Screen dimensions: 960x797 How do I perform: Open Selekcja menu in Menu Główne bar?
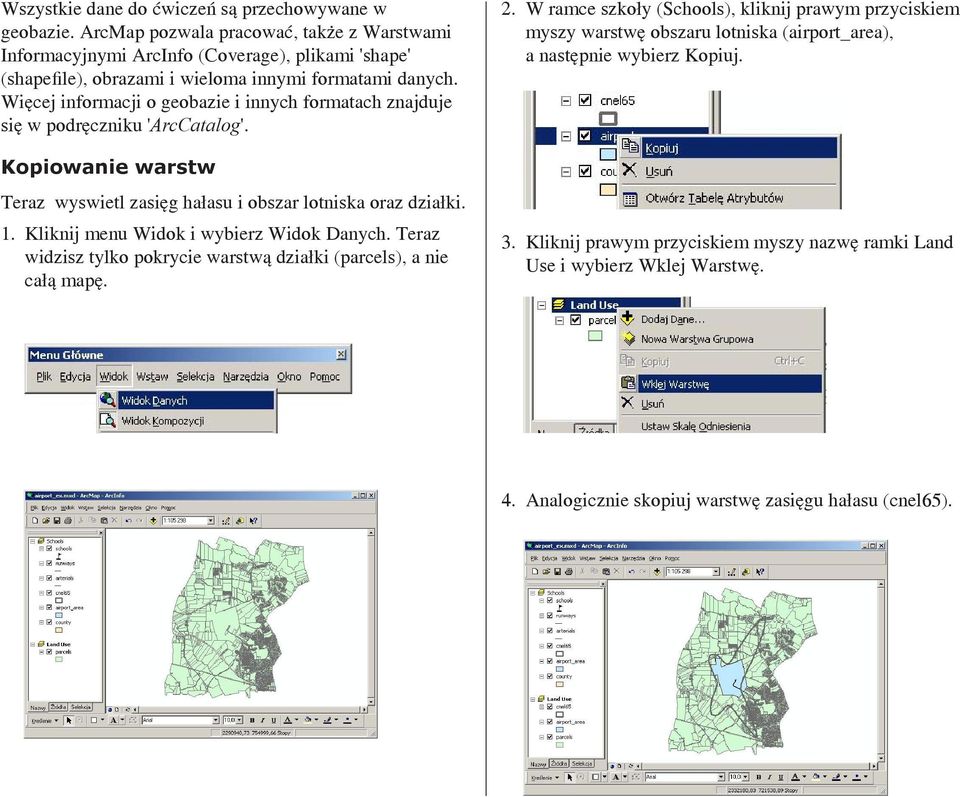tap(195, 376)
